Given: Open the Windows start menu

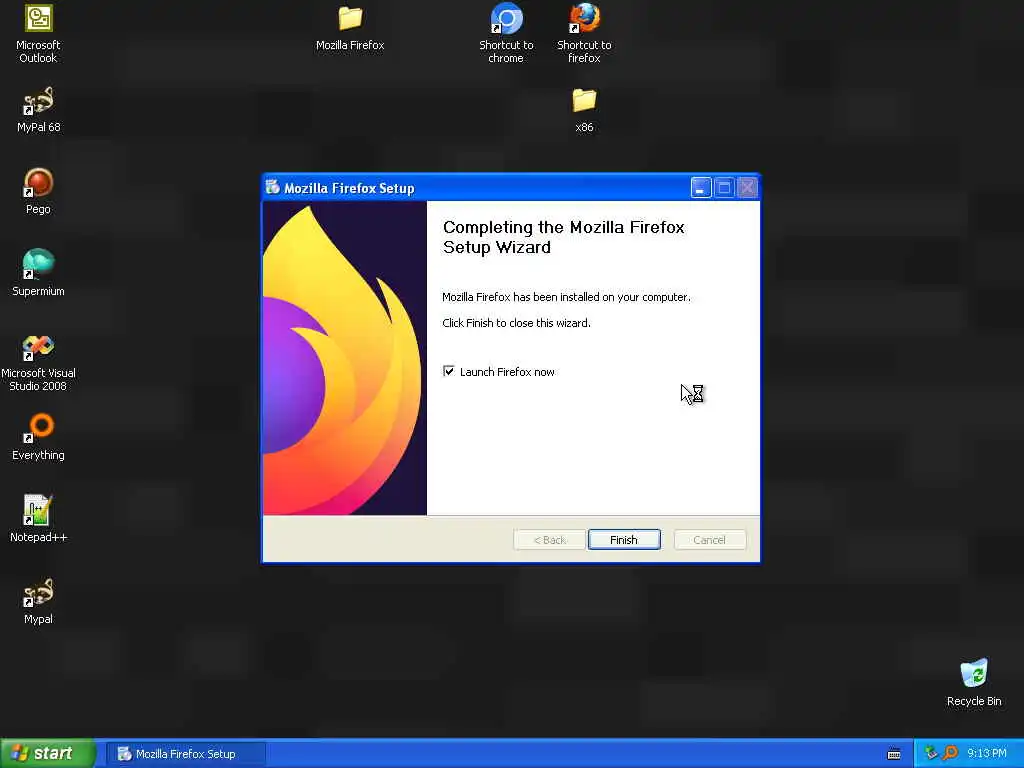Looking at the screenshot, I should [x=48, y=753].
